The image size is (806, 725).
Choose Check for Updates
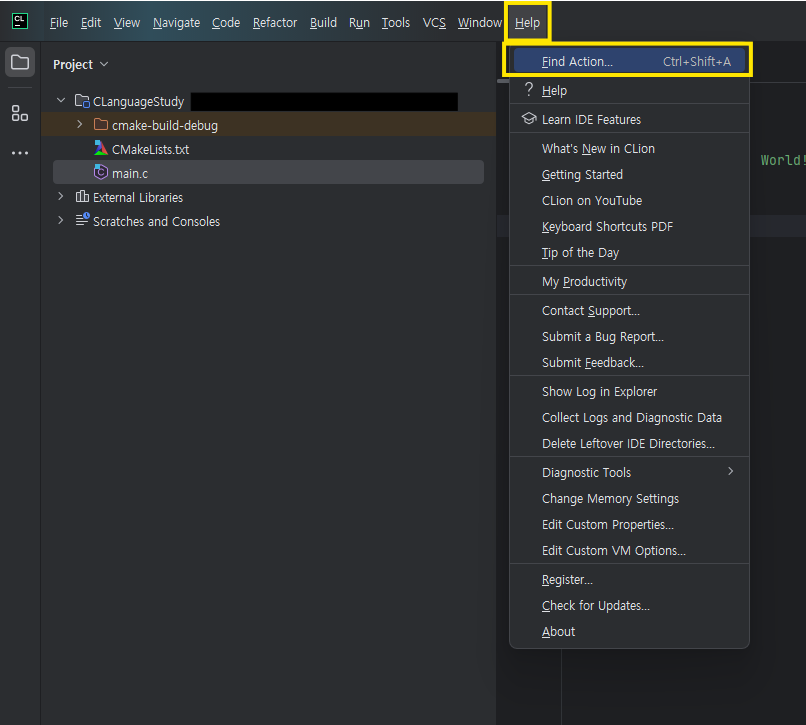pyautogui.click(x=629, y=605)
